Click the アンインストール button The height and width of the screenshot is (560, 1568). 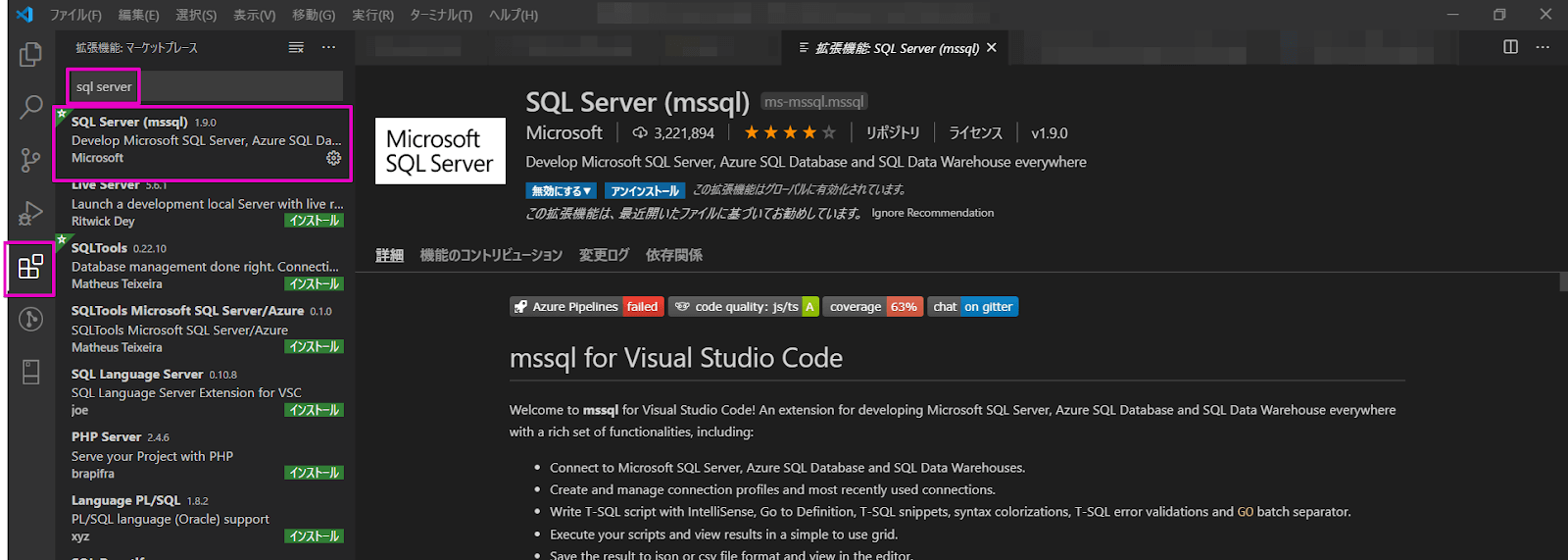point(645,191)
